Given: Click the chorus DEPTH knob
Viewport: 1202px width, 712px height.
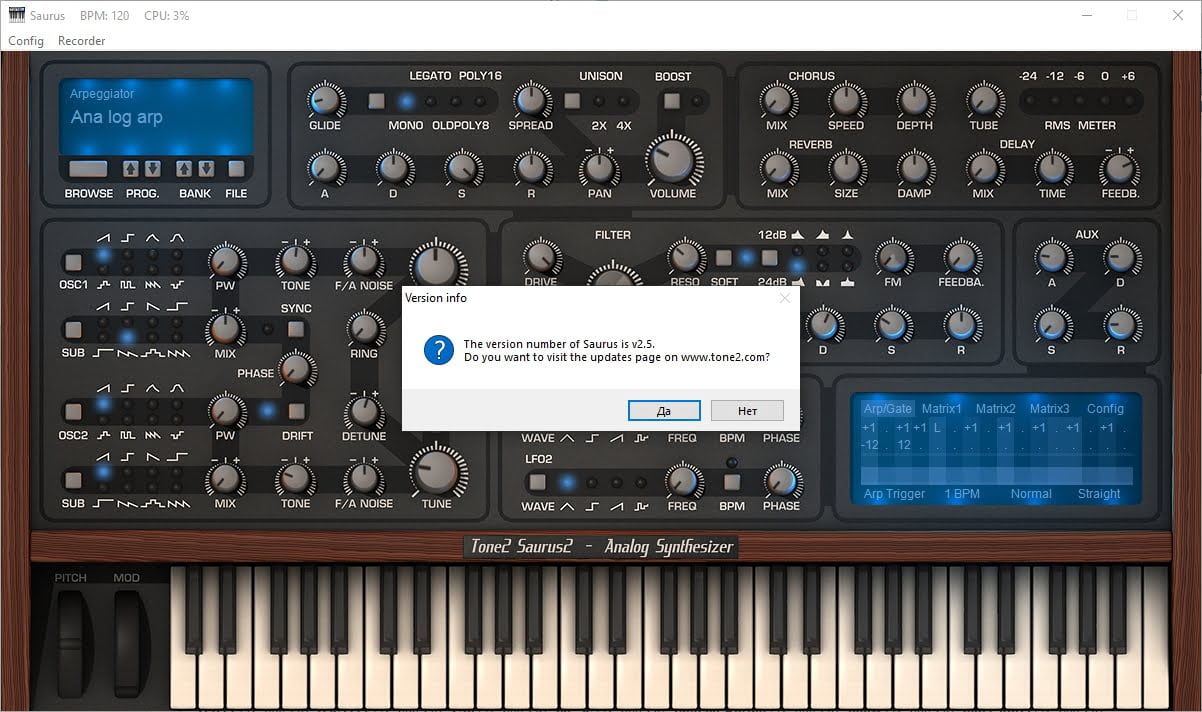Looking at the screenshot, I should [914, 101].
